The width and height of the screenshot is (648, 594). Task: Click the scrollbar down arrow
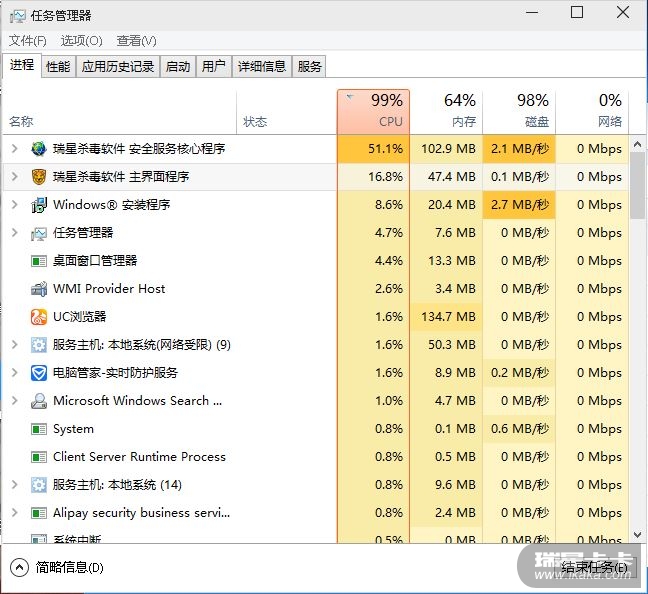[637, 535]
